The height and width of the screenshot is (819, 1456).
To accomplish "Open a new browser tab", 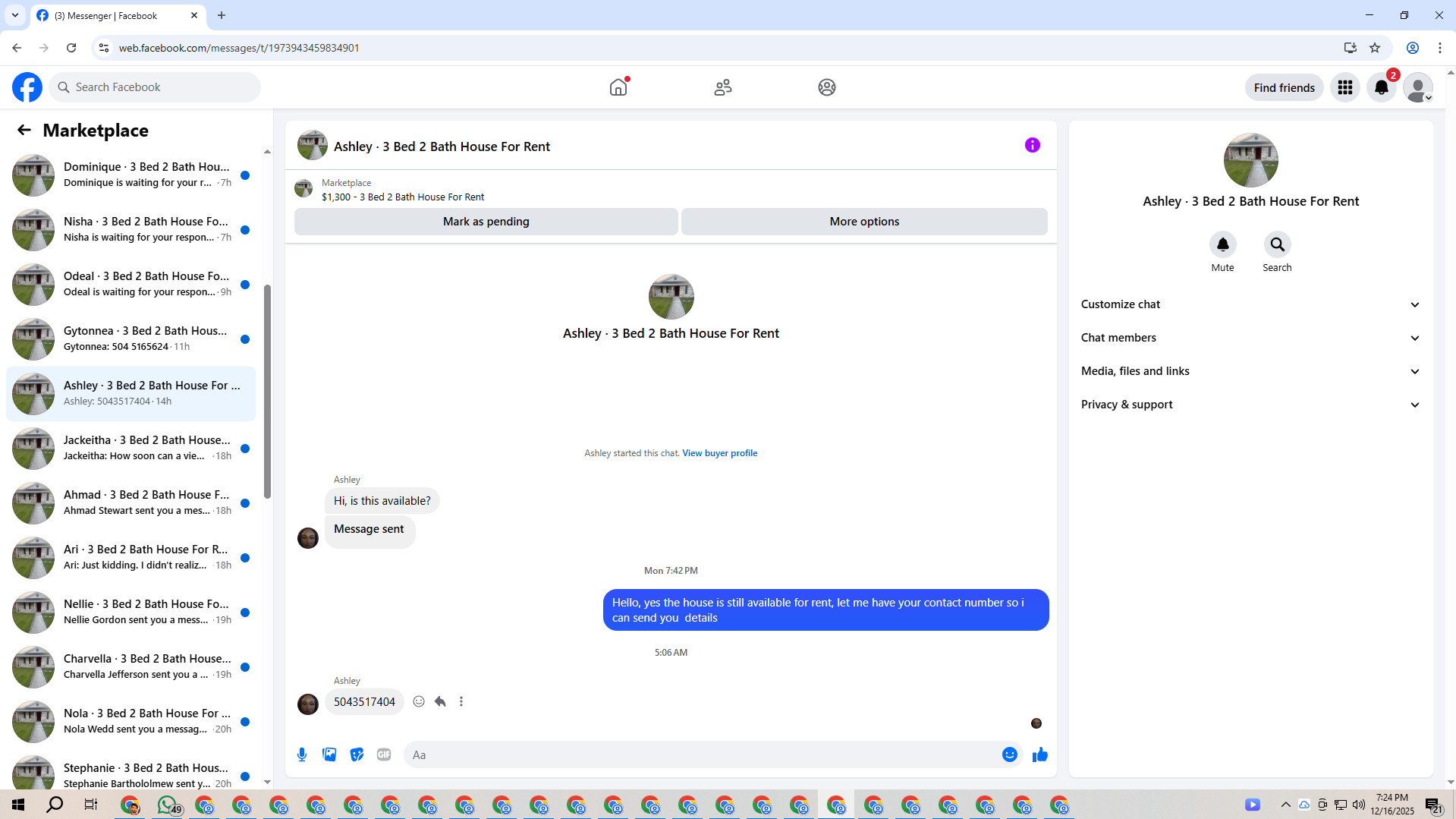I will coord(222,15).
